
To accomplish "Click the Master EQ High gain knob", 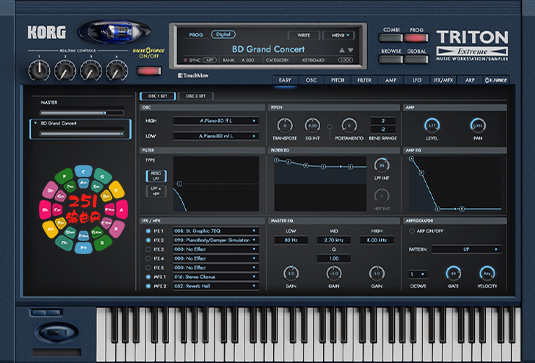I will [x=377, y=274].
